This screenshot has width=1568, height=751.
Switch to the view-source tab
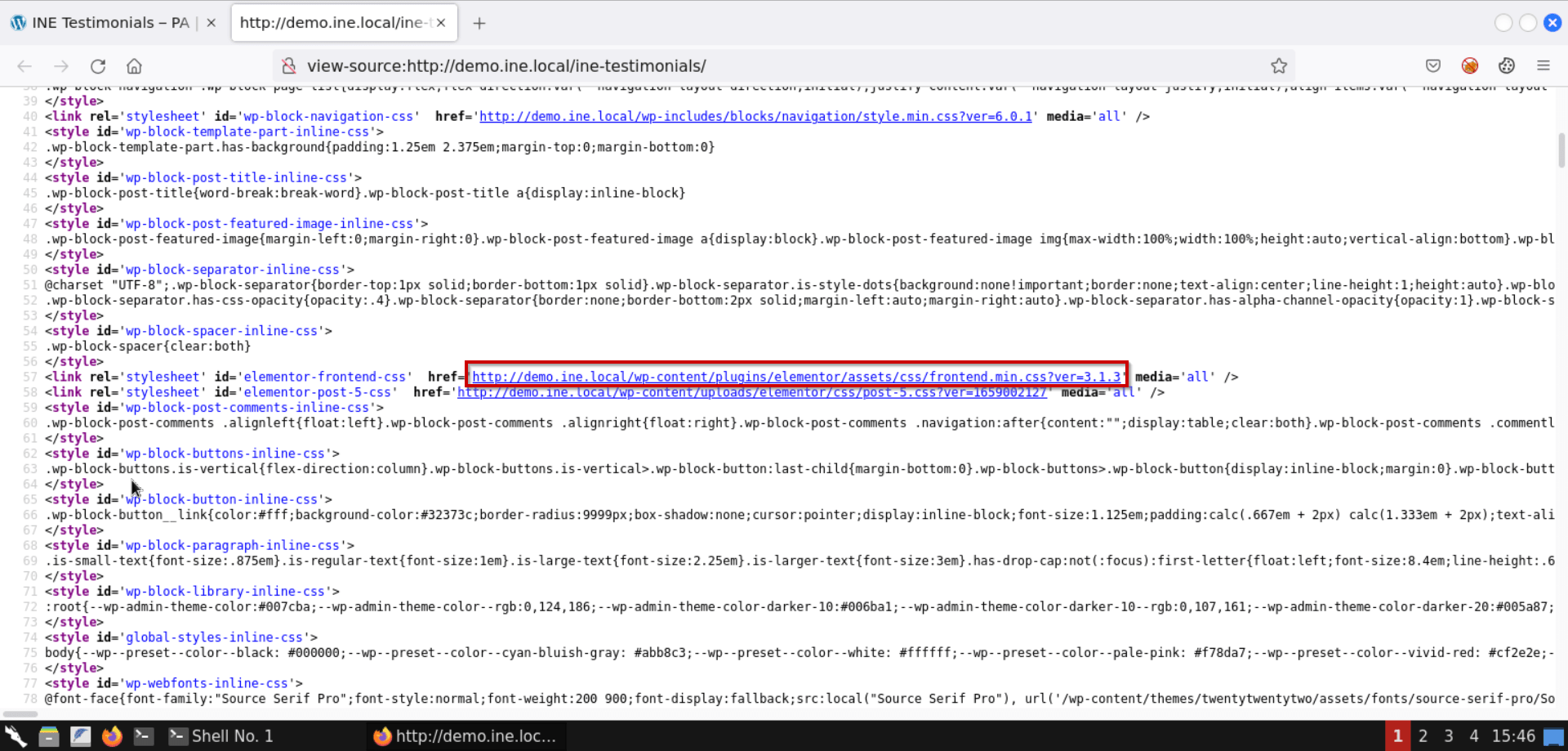(x=335, y=22)
